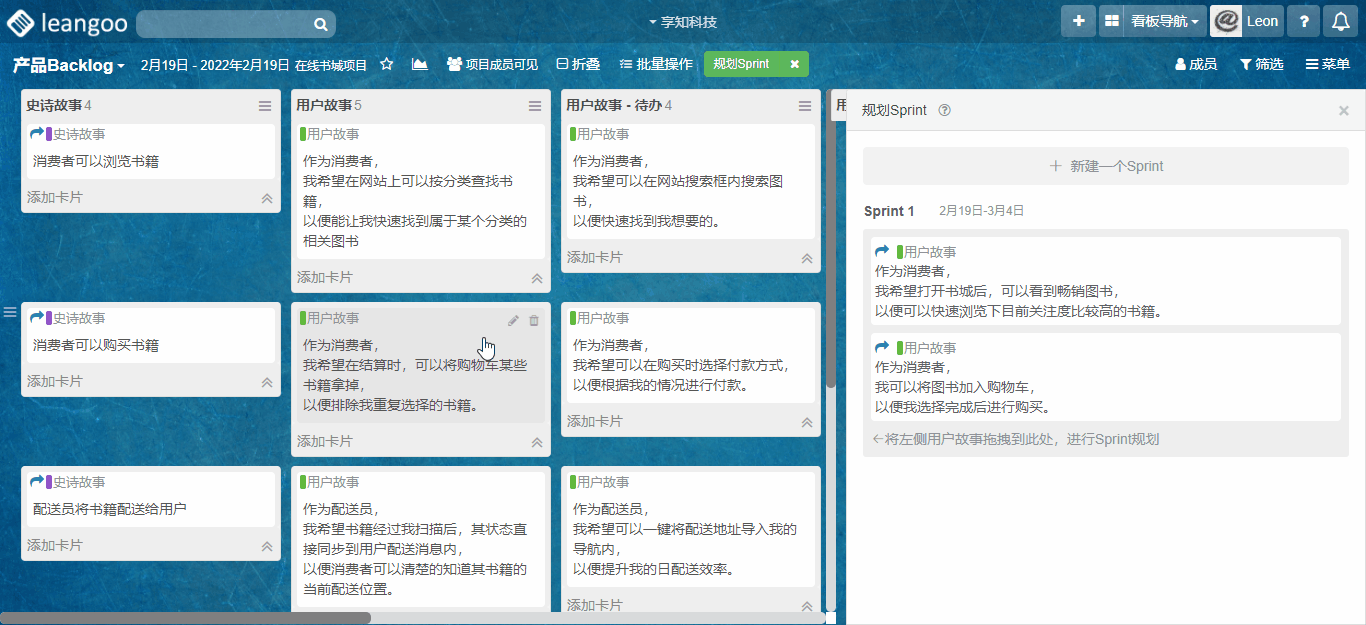Open notifications bell icon
Image resolution: width=1366 pixels, height=625 pixels.
coord(1341,21)
